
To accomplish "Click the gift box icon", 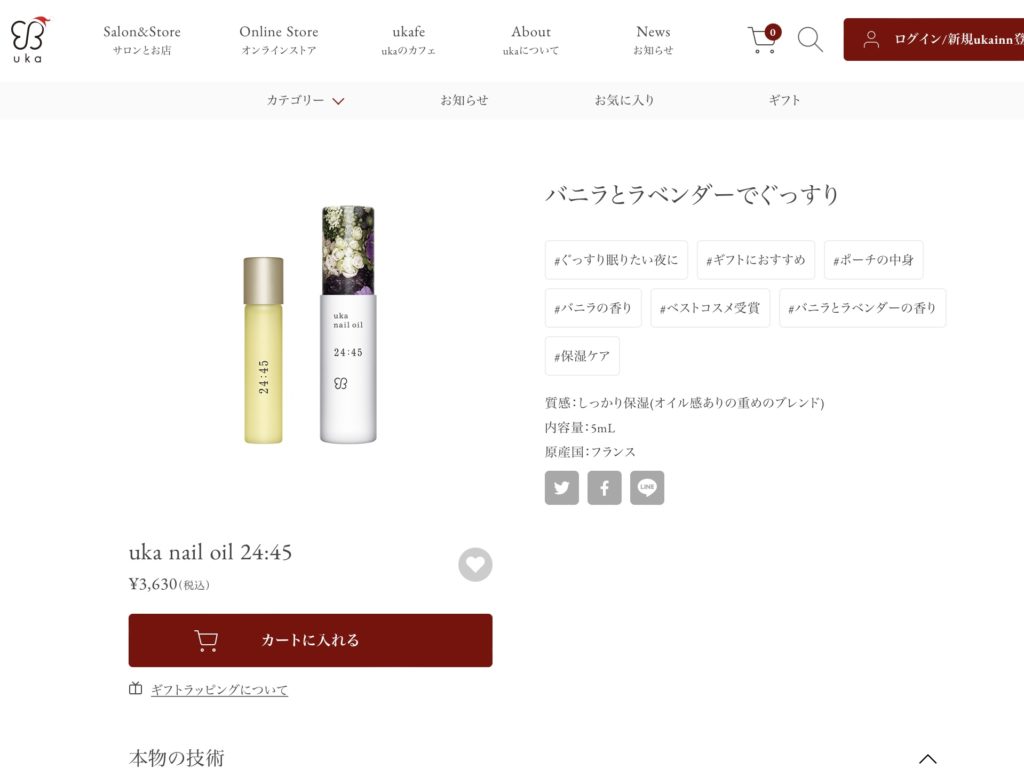I will click(x=135, y=688).
